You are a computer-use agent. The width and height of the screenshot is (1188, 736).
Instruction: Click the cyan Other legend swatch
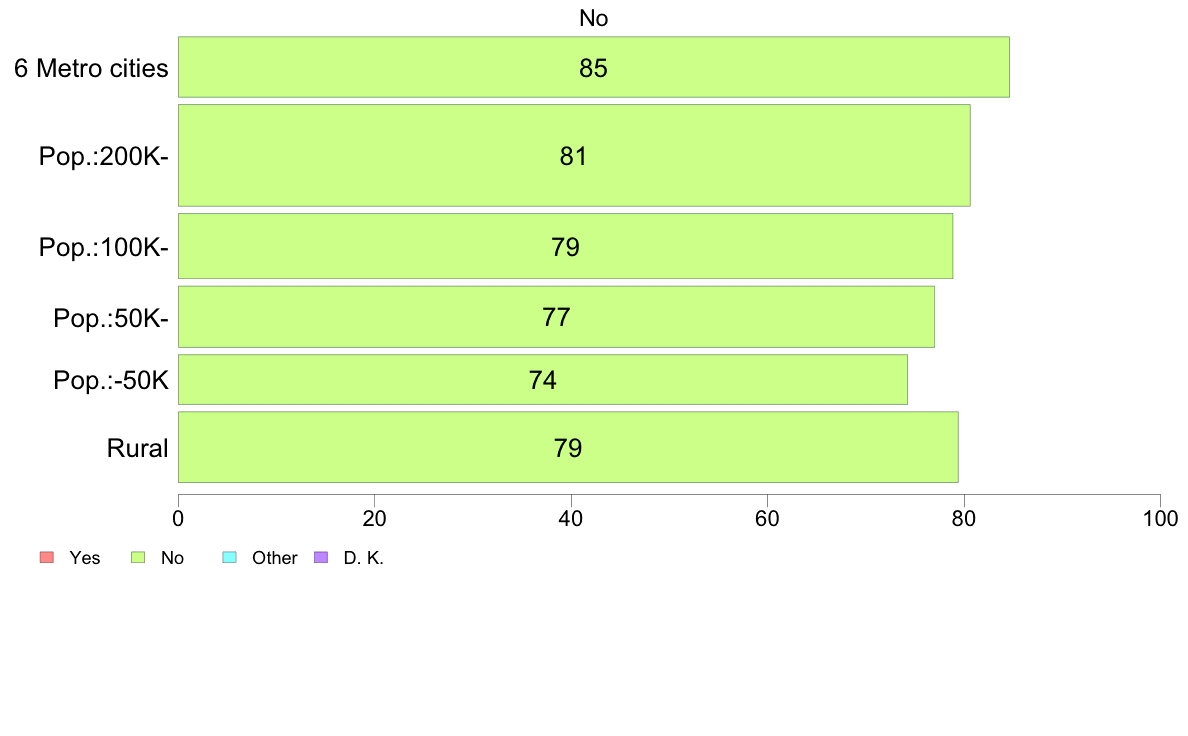click(230, 557)
